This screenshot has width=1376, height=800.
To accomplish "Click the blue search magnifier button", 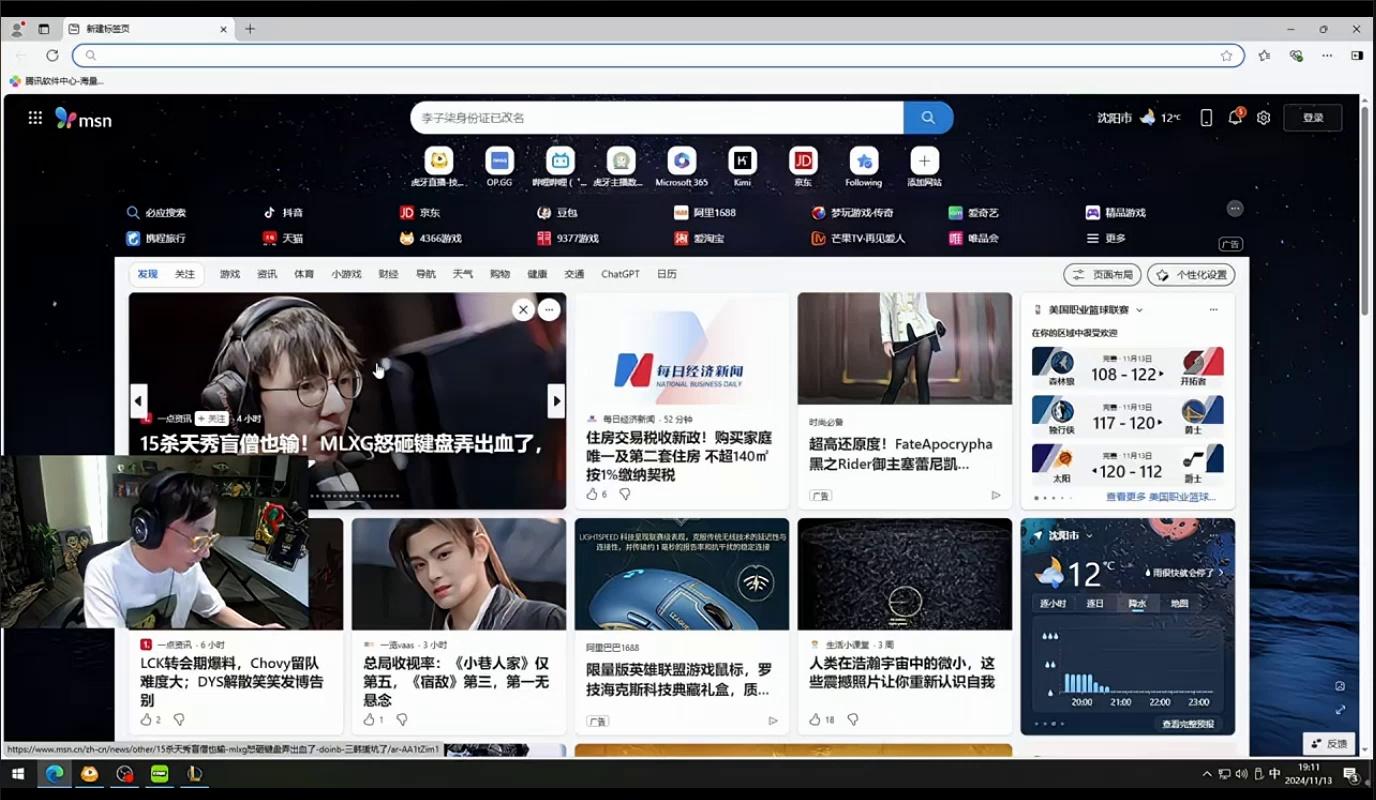I will 928,118.
